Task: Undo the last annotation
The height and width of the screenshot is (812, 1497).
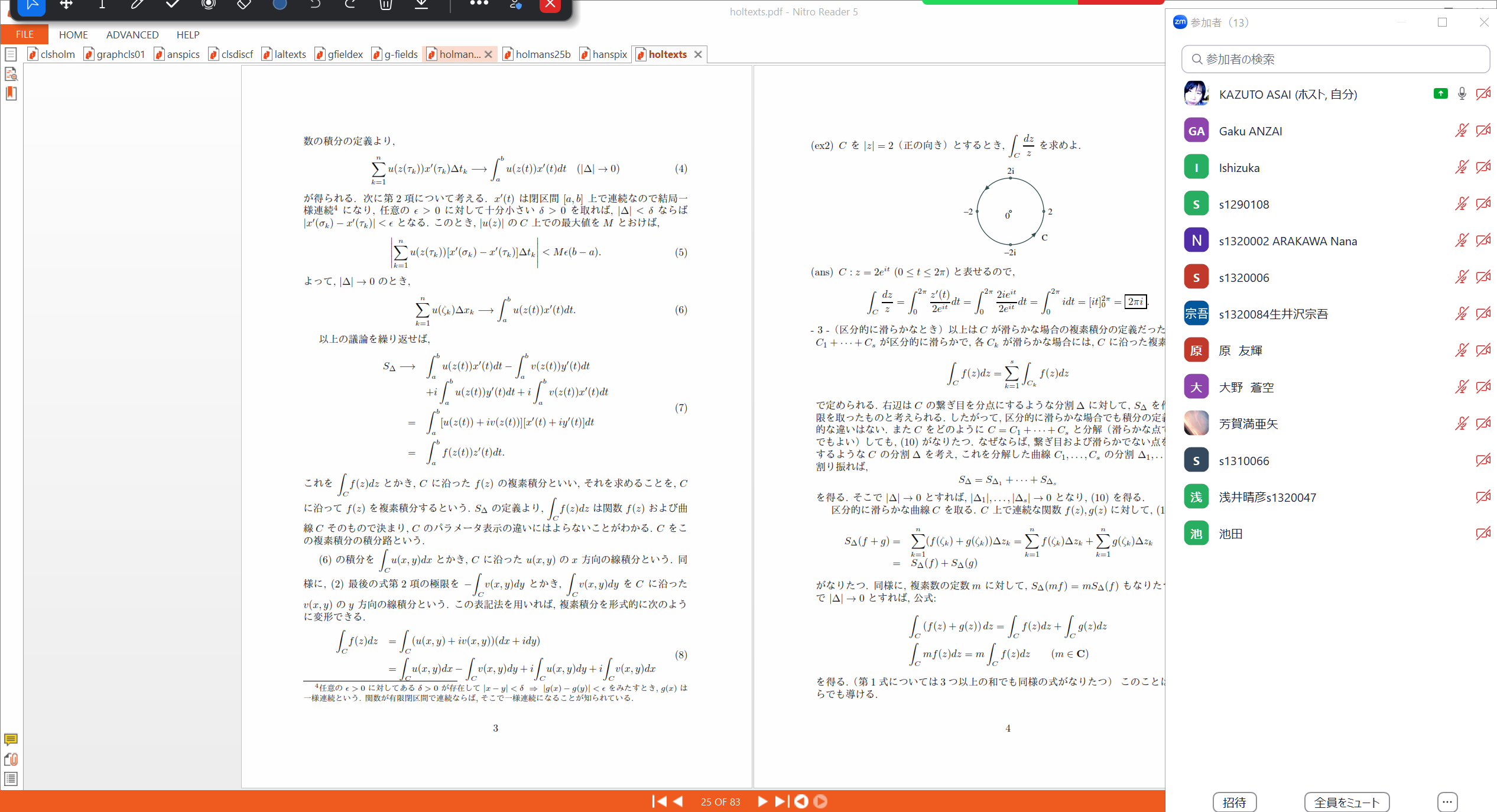Action: tap(315, 5)
